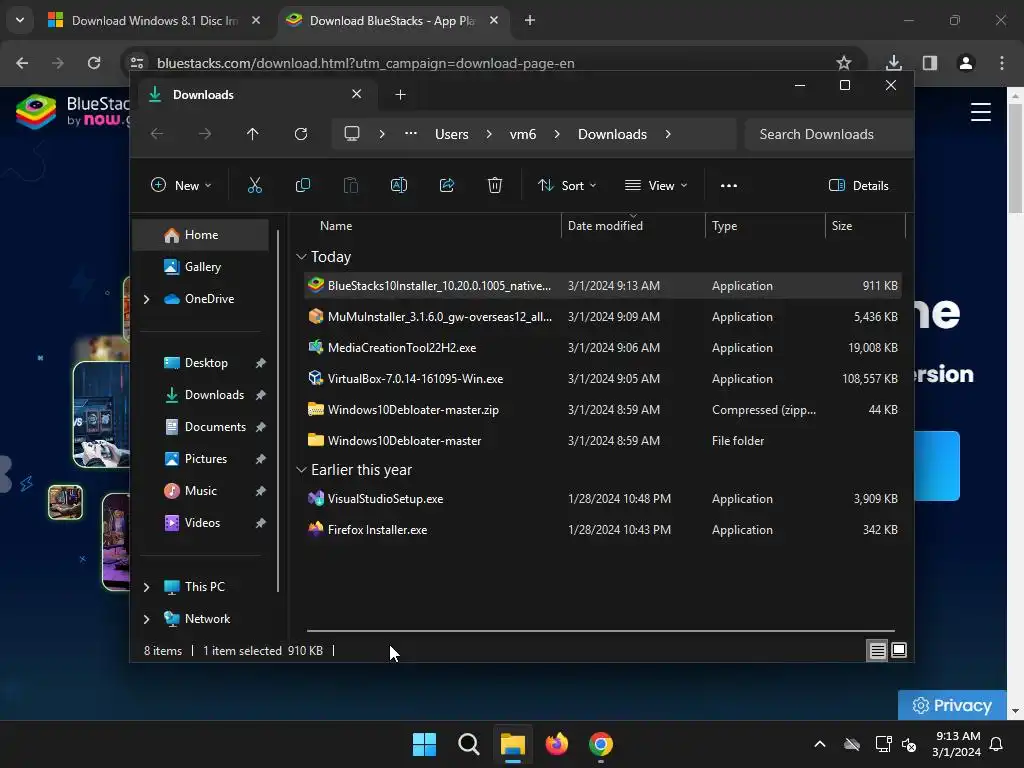This screenshot has width=1024, height=768.
Task: Click the Copy icon in Explorer toolbar
Action: (302, 185)
